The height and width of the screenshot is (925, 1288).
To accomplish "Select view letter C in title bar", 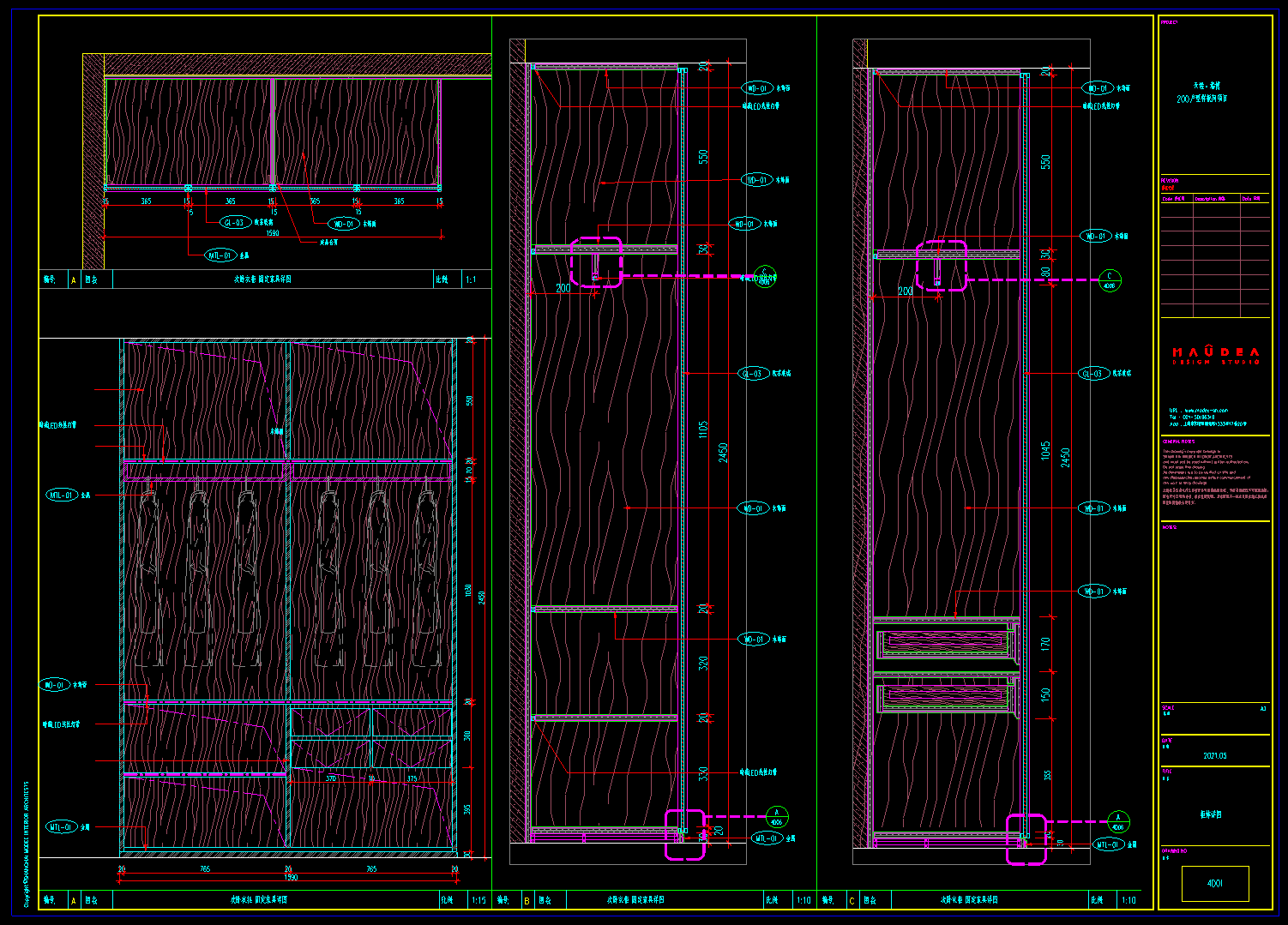I will coord(852,900).
